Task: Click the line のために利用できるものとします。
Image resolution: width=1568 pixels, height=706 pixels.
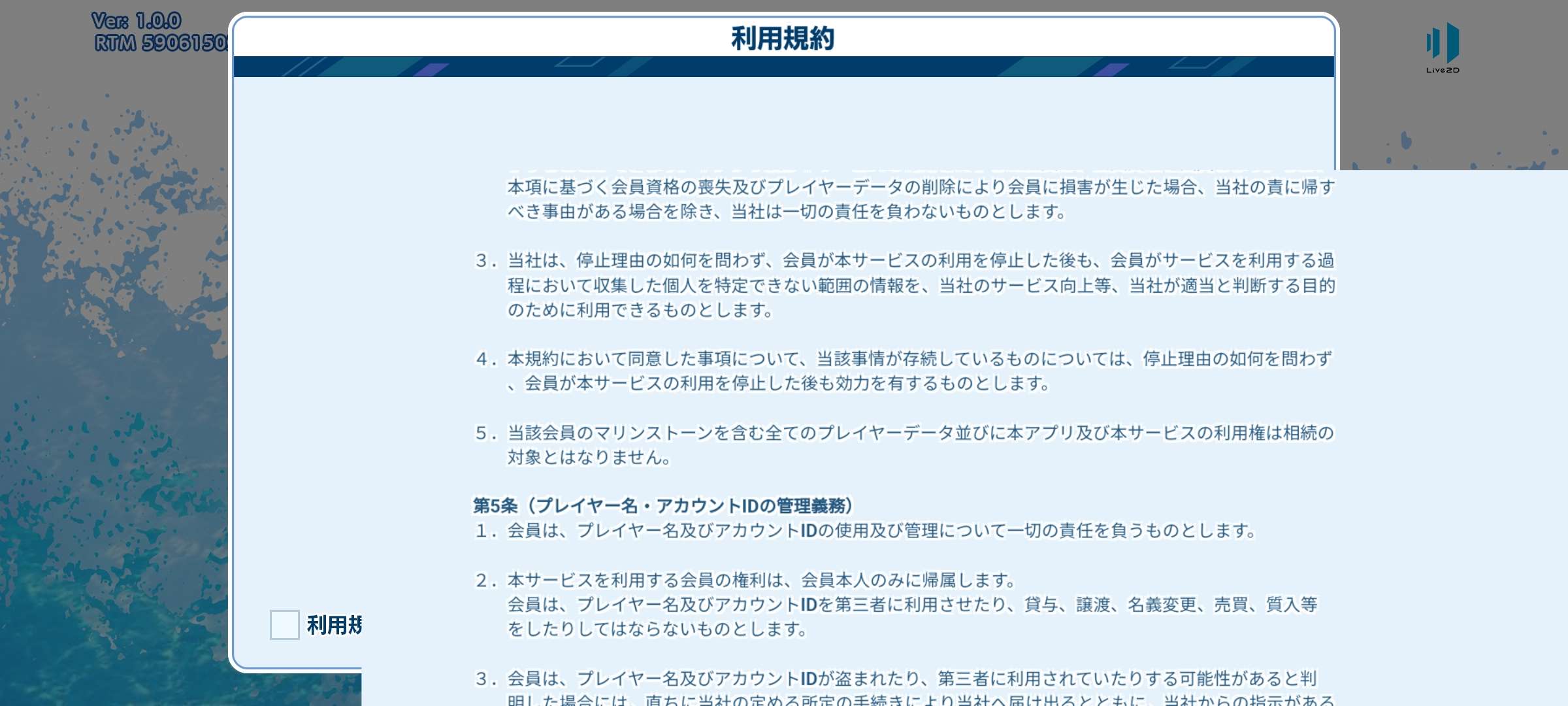Action: pos(640,310)
